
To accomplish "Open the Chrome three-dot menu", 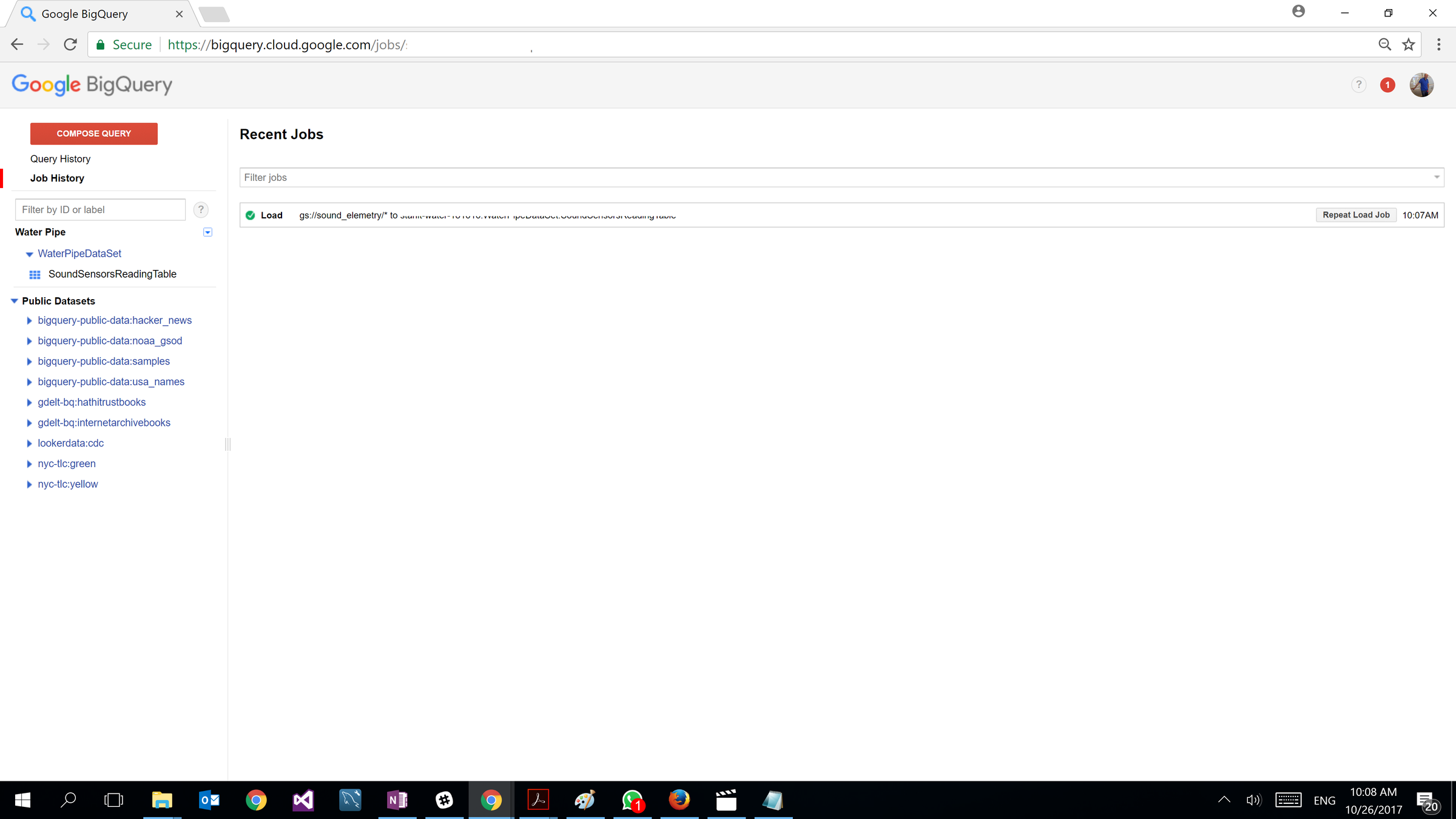I will tap(1438, 44).
